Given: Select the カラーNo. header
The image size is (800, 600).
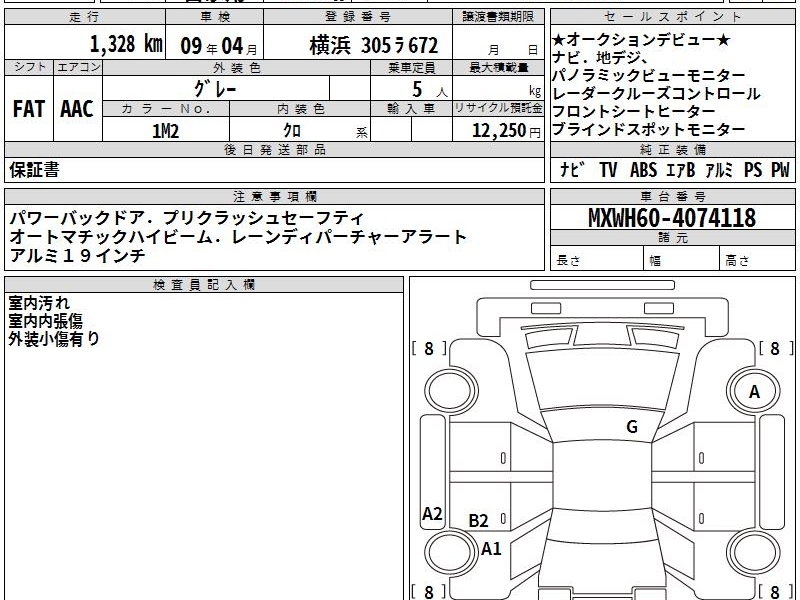Looking at the screenshot, I should tap(166, 109).
